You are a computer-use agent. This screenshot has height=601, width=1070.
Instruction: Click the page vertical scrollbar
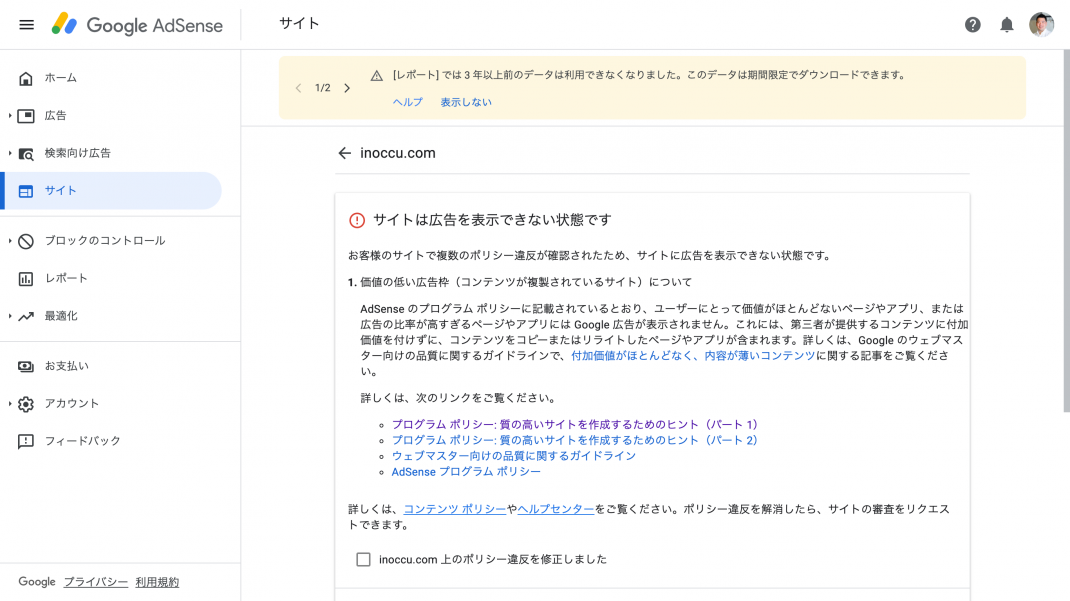tap(1066, 231)
